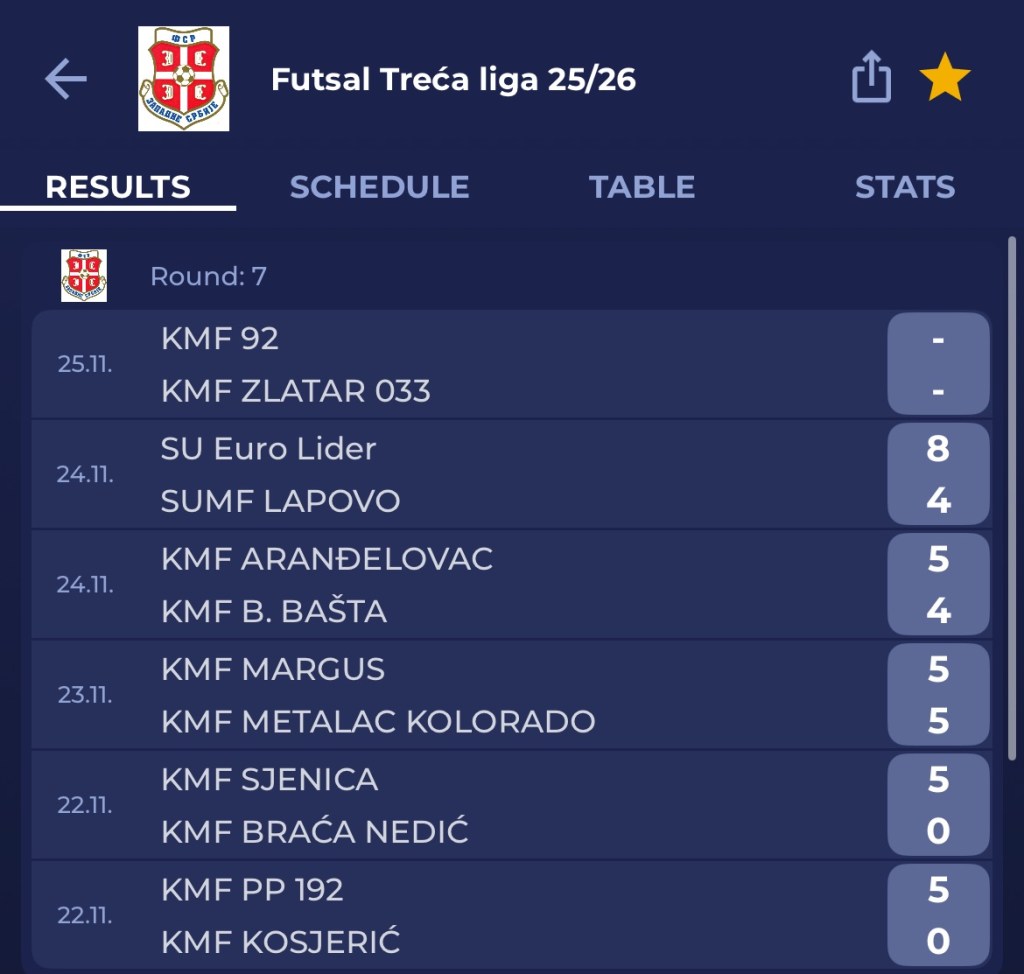Tap the 8-4 score box
Image resolution: width=1024 pixels, height=974 pixels.
[937, 474]
